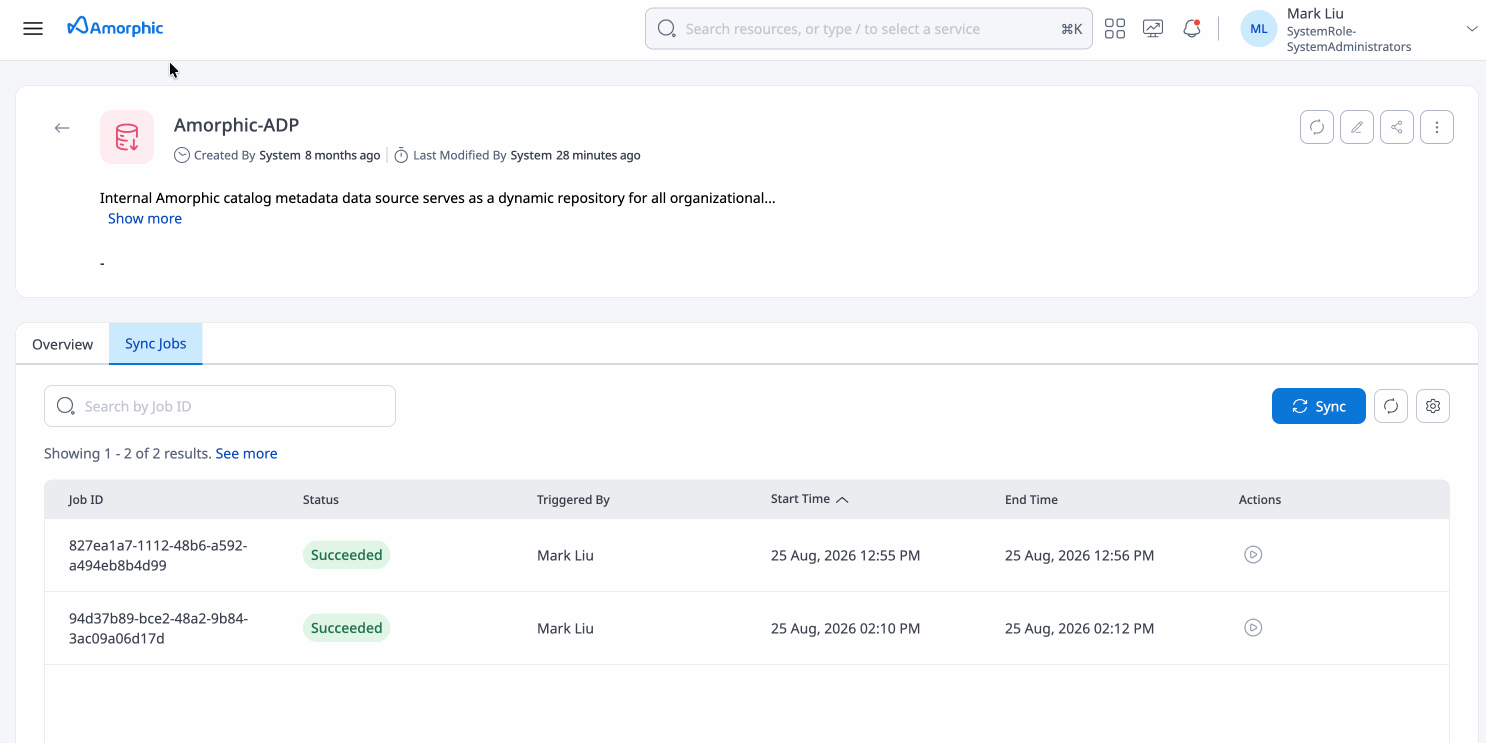Focus the global search resources box

[x=868, y=29]
